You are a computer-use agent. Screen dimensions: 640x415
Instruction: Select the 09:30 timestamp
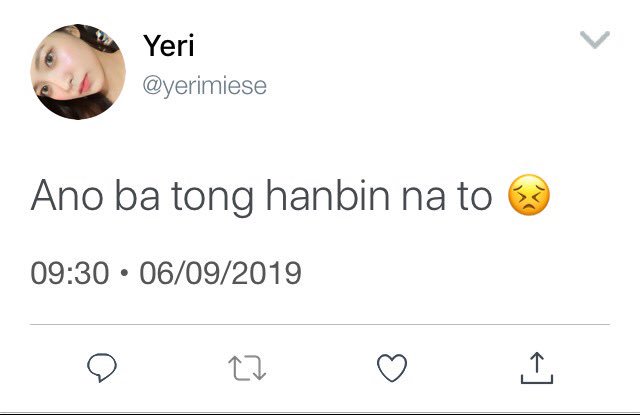pyautogui.click(x=70, y=273)
